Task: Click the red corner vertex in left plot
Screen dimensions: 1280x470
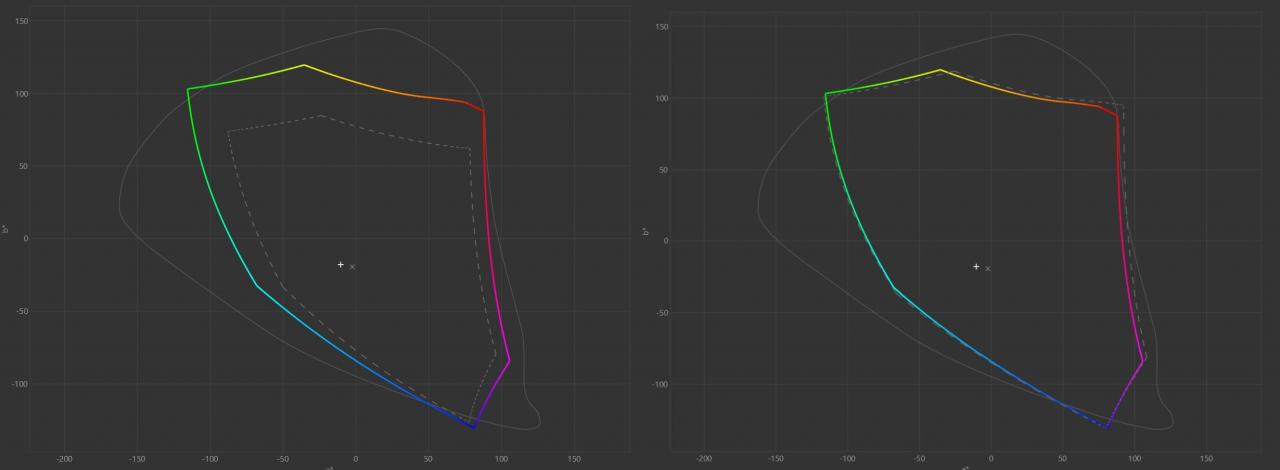Action: coord(484,110)
